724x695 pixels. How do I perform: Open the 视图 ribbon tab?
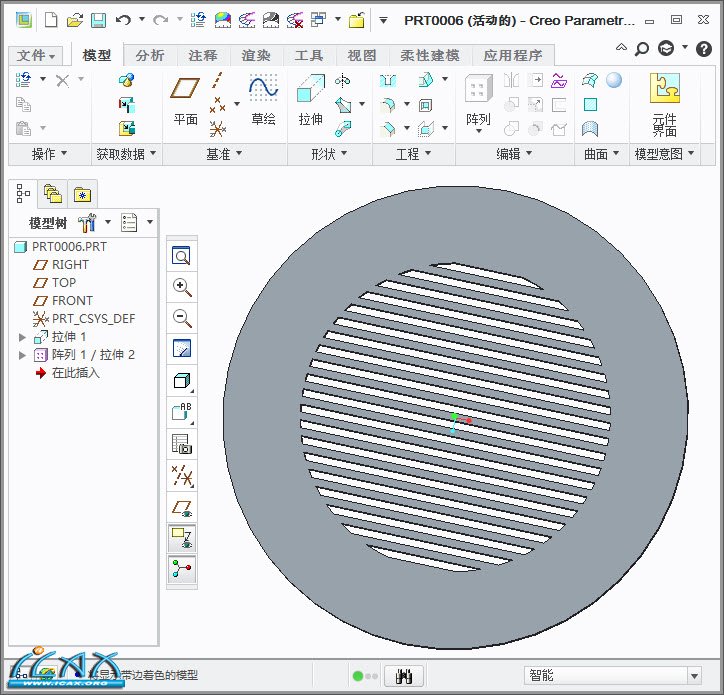pos(361,56)
